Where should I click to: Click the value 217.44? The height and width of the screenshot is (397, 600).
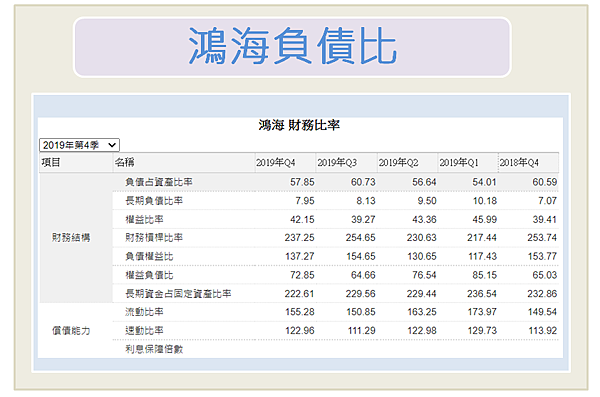coord(482,238)
